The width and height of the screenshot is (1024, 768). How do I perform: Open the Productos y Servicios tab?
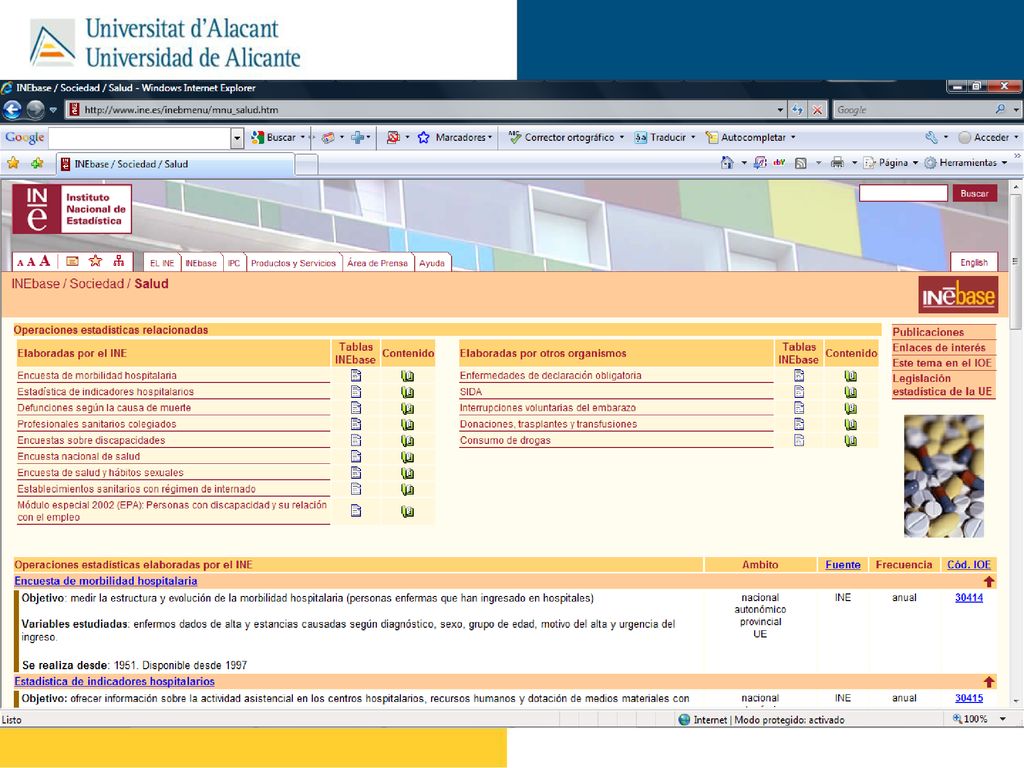click(293, 263)
